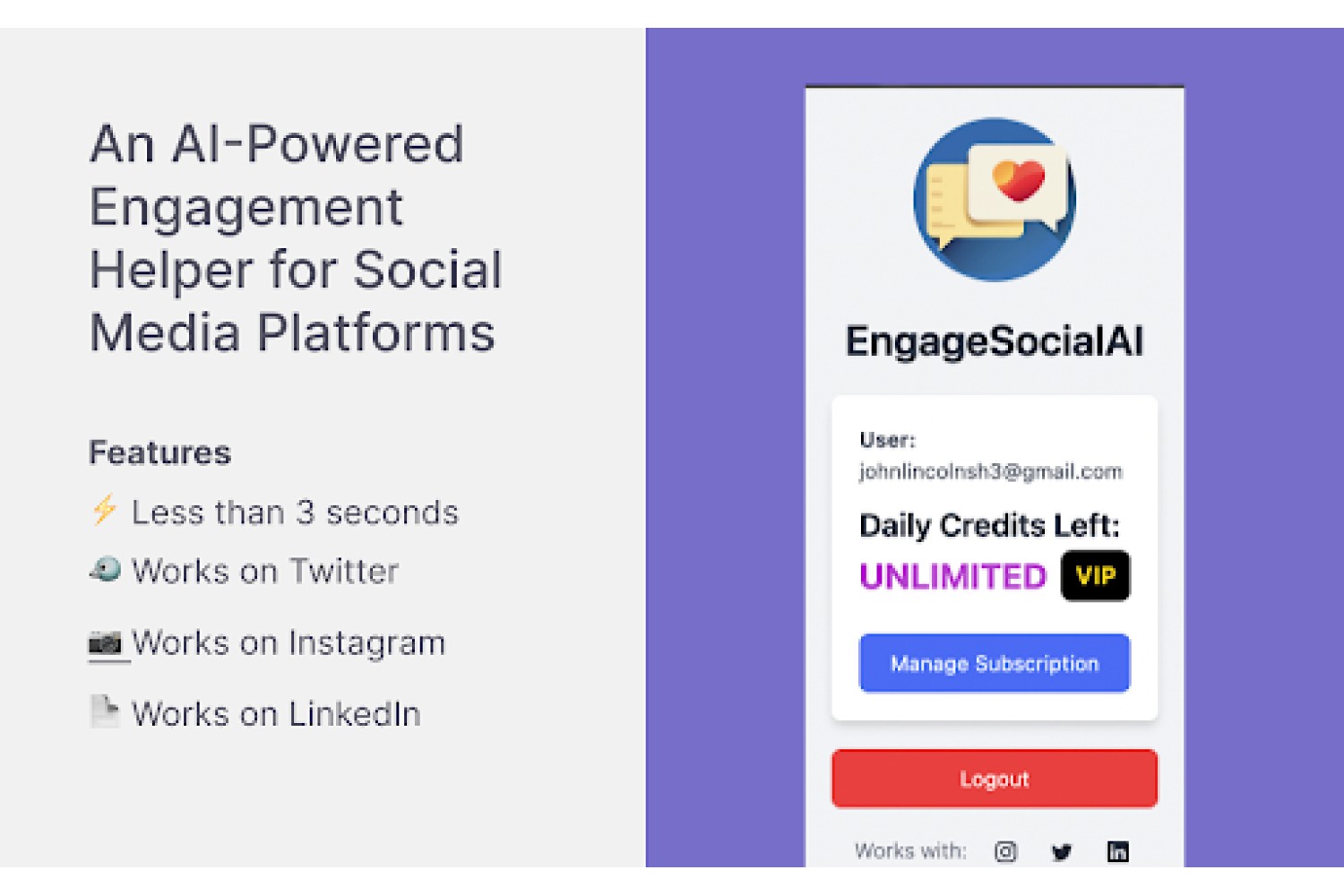Click the camera icon beside Works on Instagram

(x=105, y=642)
